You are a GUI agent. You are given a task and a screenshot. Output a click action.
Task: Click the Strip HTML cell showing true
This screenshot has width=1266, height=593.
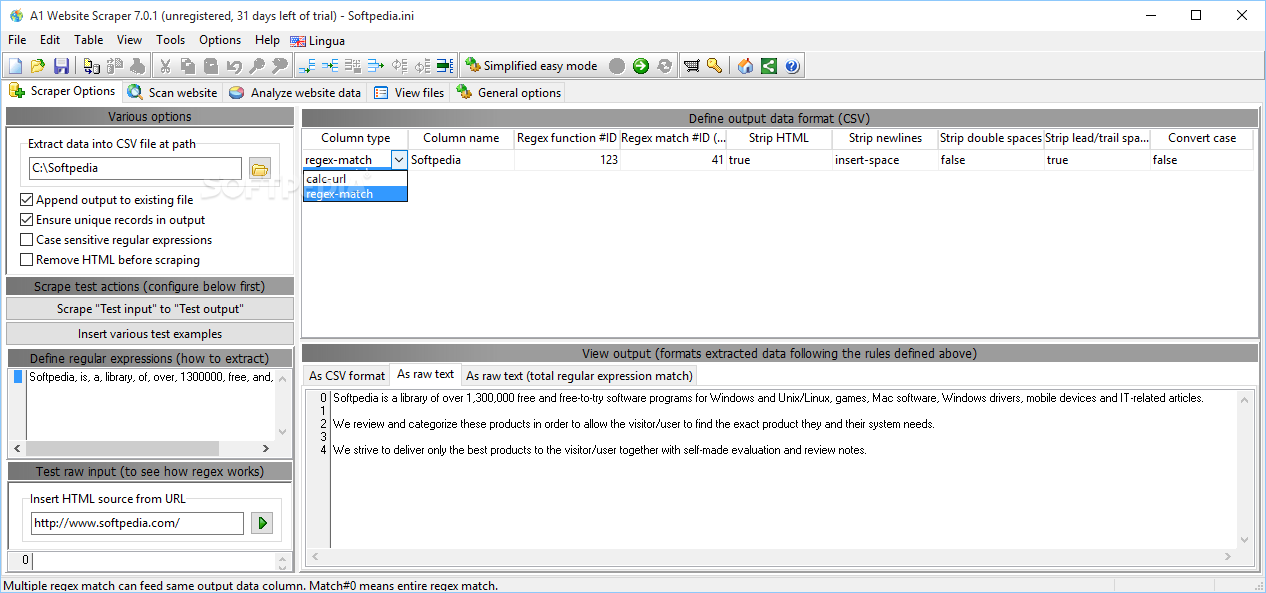[x=779, y=160]
